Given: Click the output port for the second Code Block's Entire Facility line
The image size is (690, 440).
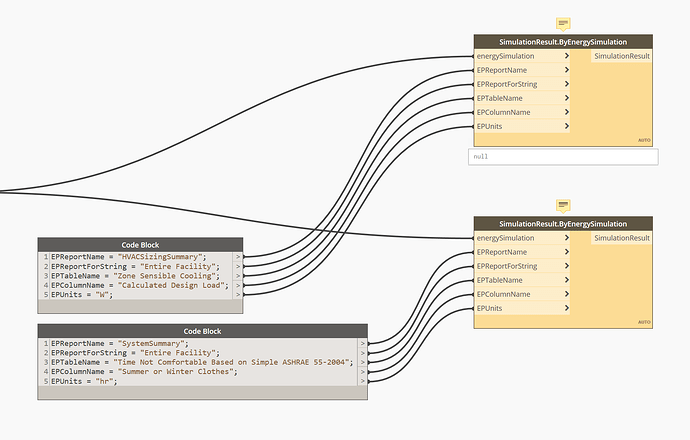Looking at the screenshot, I should pos(363,353).
